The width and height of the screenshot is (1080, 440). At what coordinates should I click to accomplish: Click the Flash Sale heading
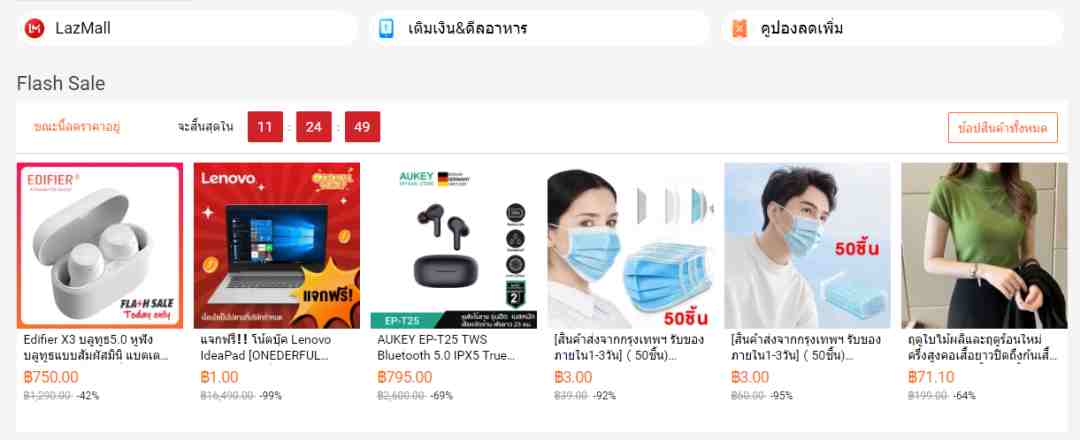pos(61,84)
